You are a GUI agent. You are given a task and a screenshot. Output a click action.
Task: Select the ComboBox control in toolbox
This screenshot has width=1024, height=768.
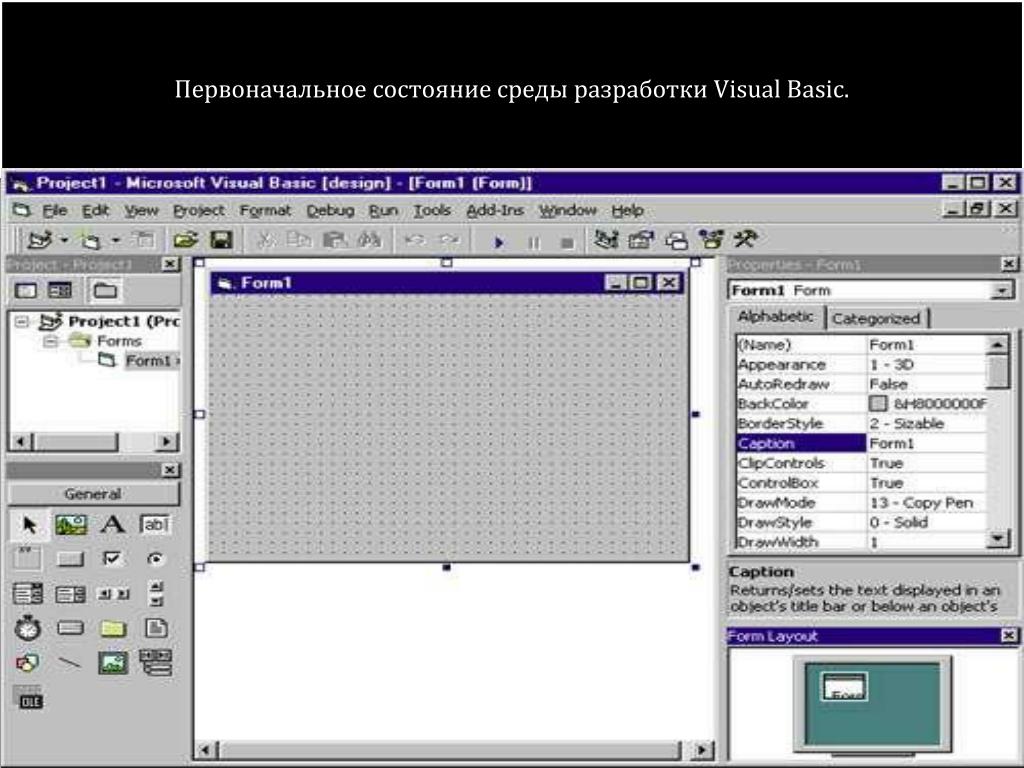(28, 594)
